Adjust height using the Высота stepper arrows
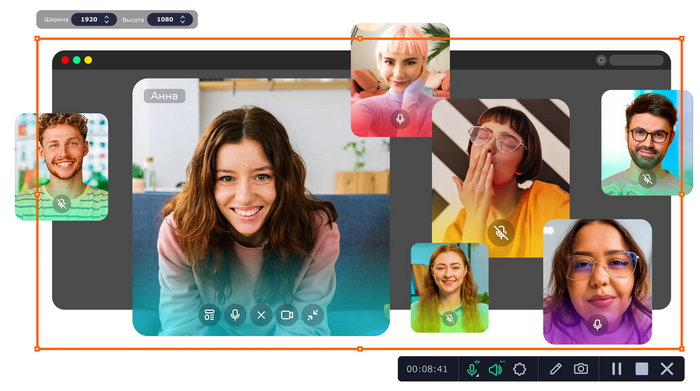 point(183,20)
